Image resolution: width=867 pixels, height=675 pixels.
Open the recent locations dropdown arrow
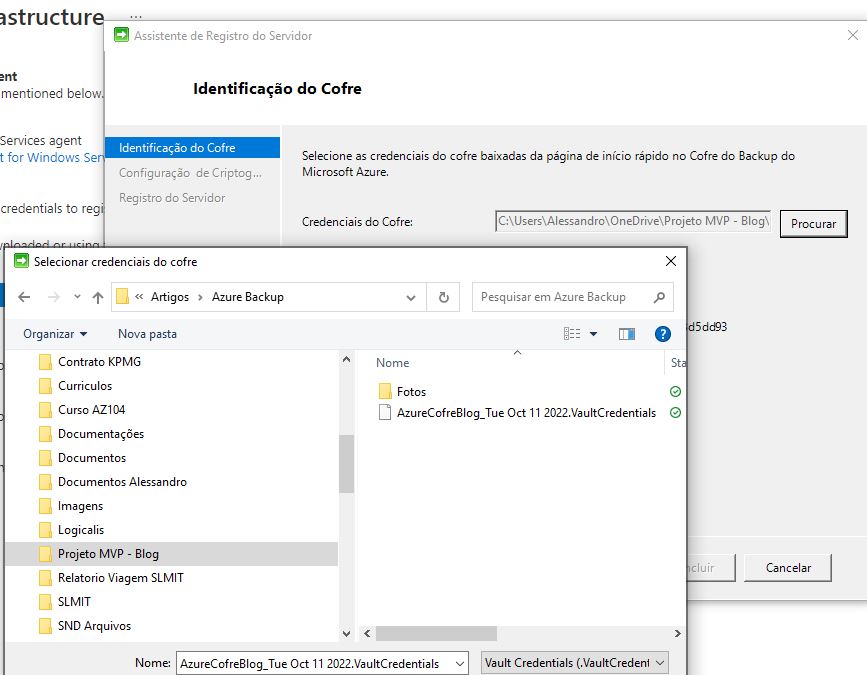[77, 297]
